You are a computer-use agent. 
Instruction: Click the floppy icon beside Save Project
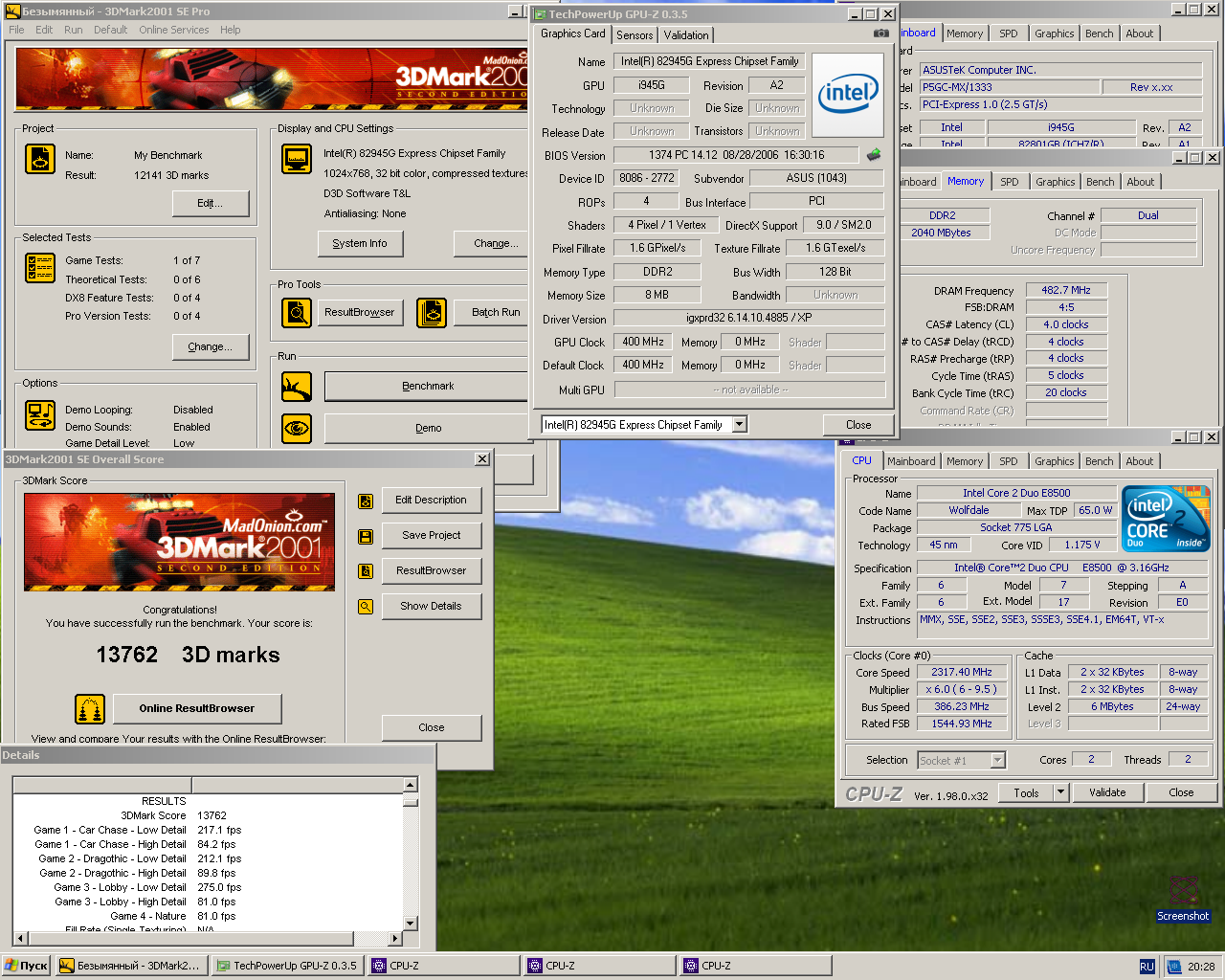(x=366, y=536)
